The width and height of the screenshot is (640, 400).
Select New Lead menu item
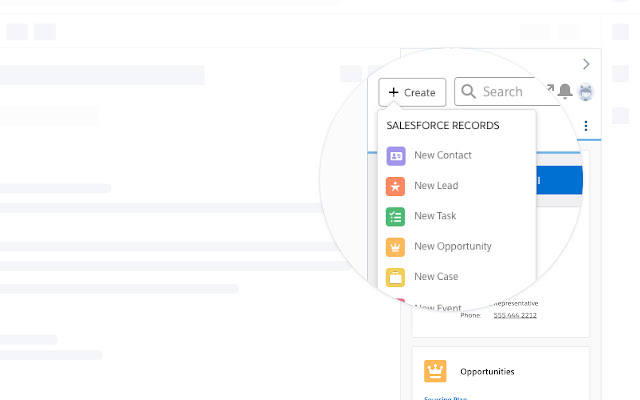[x=436, y=186]
